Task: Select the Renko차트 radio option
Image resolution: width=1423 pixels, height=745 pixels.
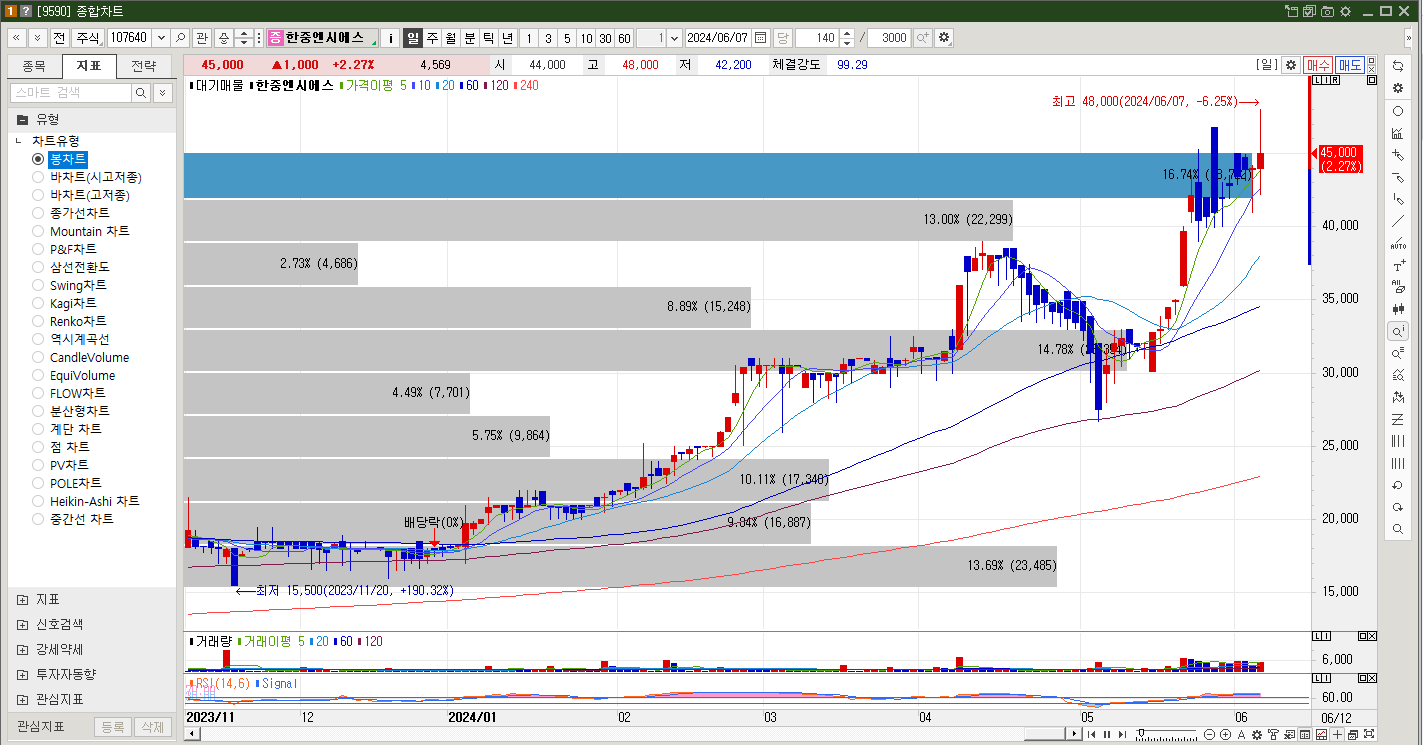Action: (x=38, y=321)
